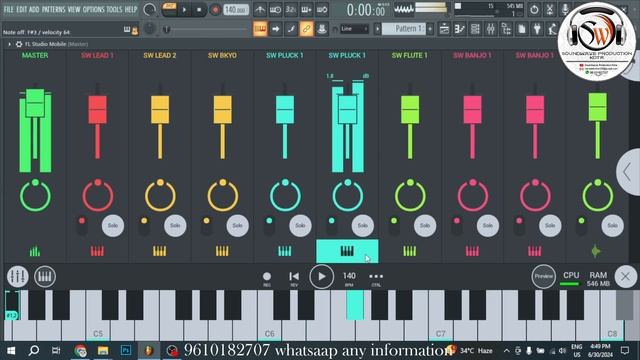Mute the SW BKYD channel toggle
Image resolution: width=640 pixels, height=360 pixels.
[207, 225]
